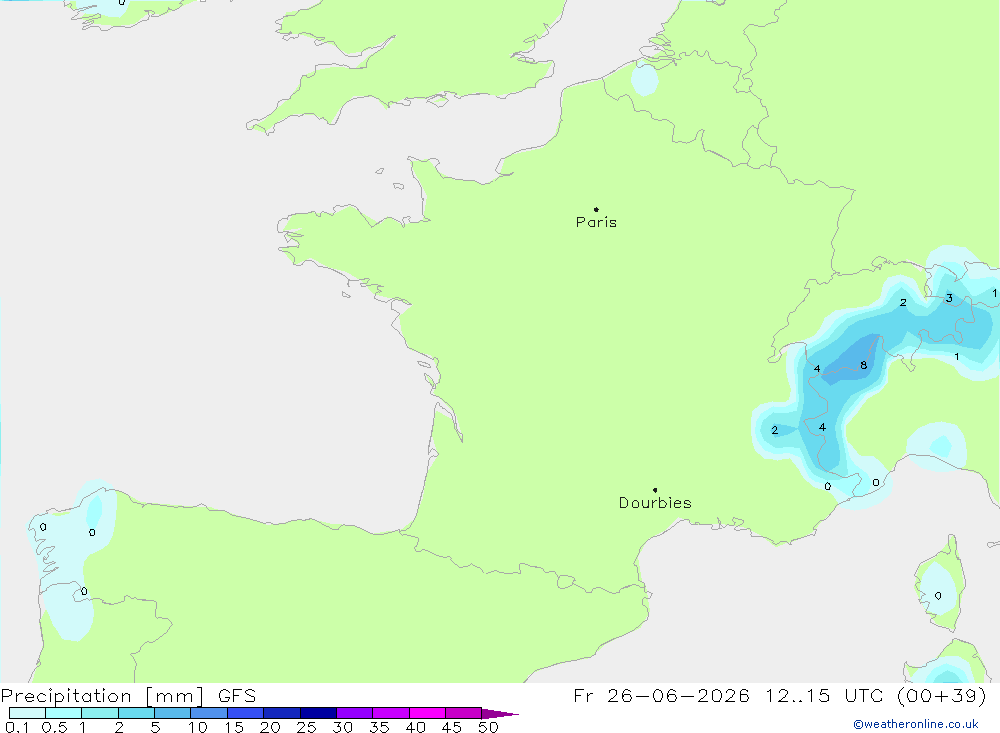The height and width of the screenshot is (733, 1000).
Task: Pick the 15–20 mm legend swatch
Action: 246,713
